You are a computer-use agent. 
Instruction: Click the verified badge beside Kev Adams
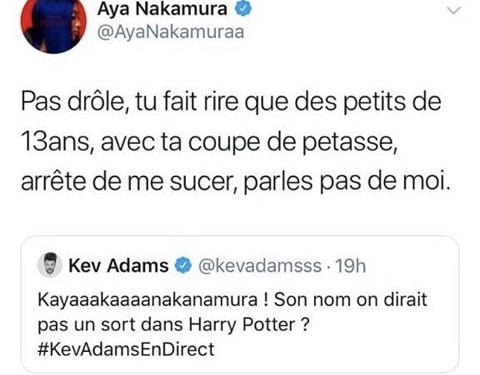(x=183, y=266)
